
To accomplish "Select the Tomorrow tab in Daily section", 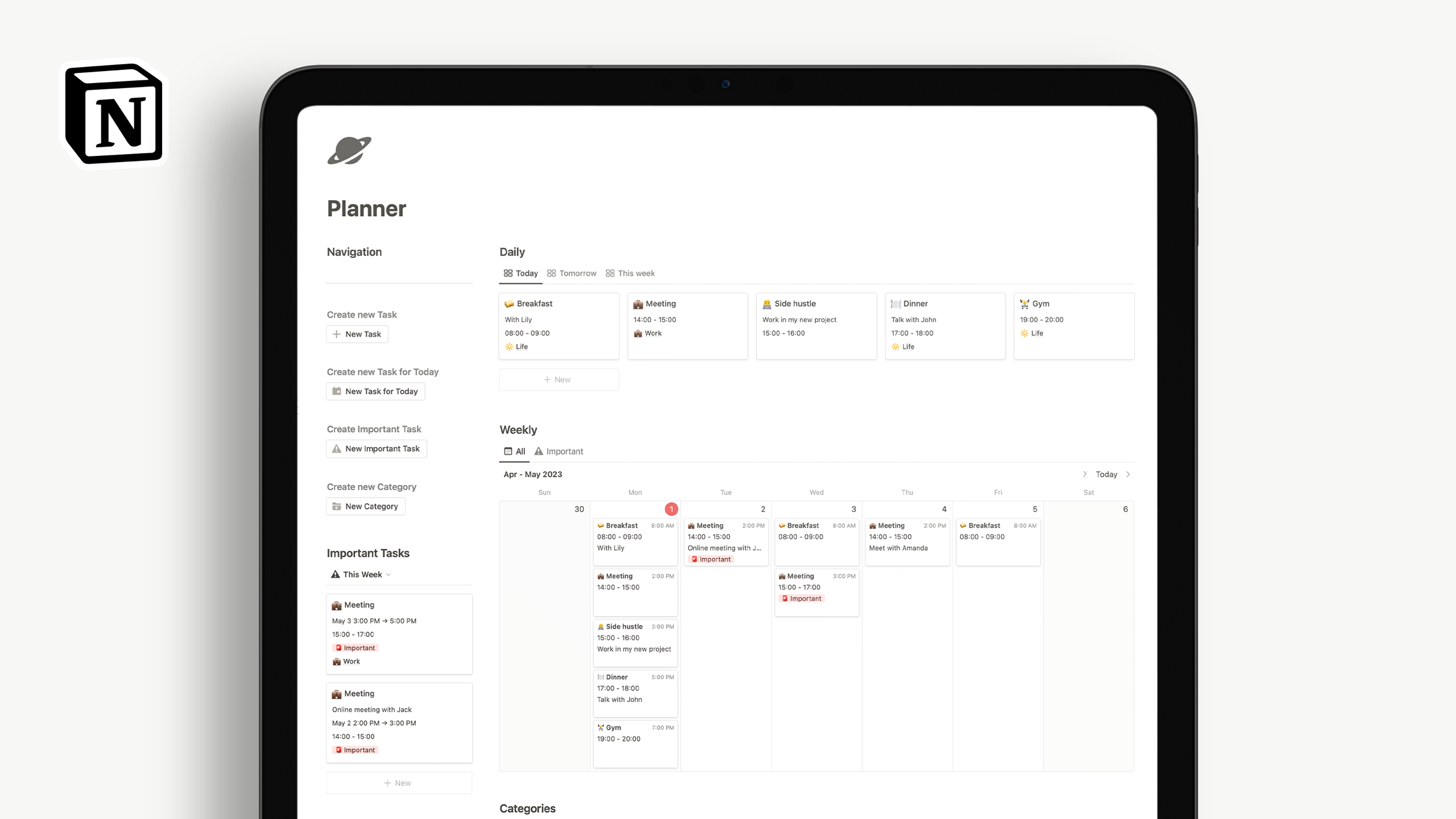I will [577, 272].
